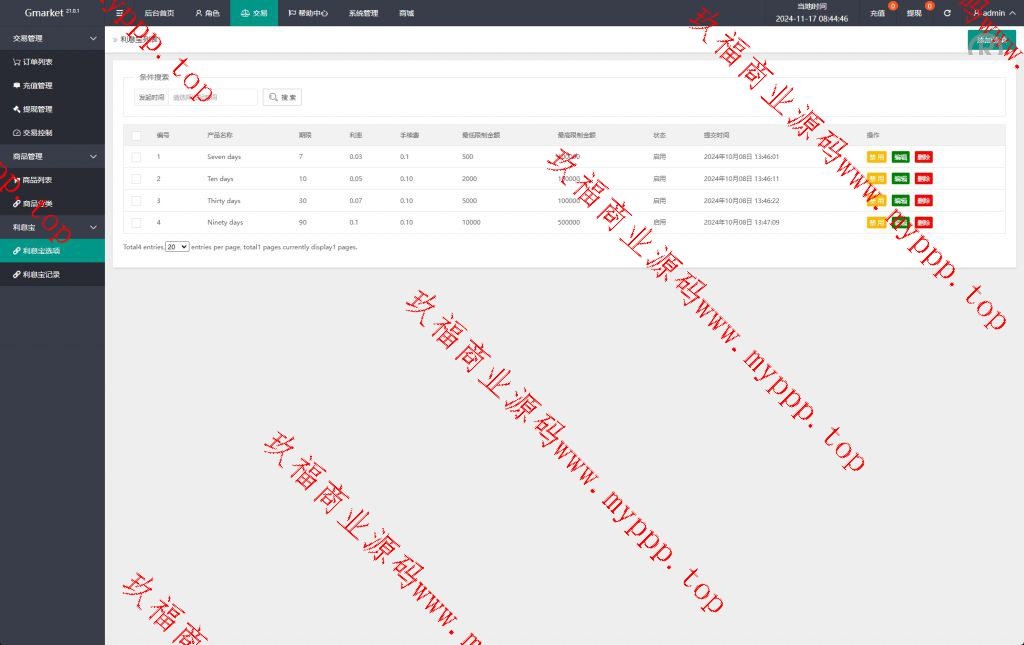Click the 发起时间 date input field
The image size is (1024, 645).
210,97
